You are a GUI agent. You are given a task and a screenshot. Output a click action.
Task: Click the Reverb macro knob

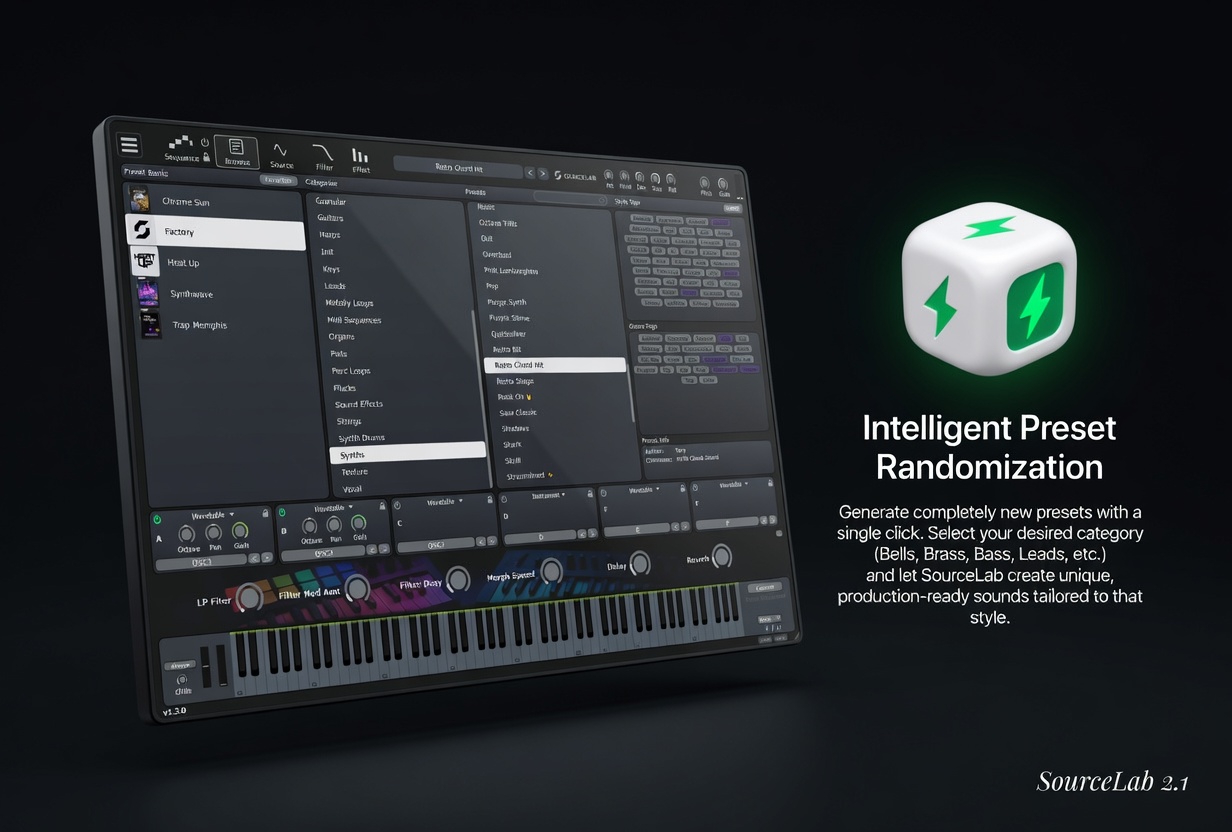coord(722,556)
